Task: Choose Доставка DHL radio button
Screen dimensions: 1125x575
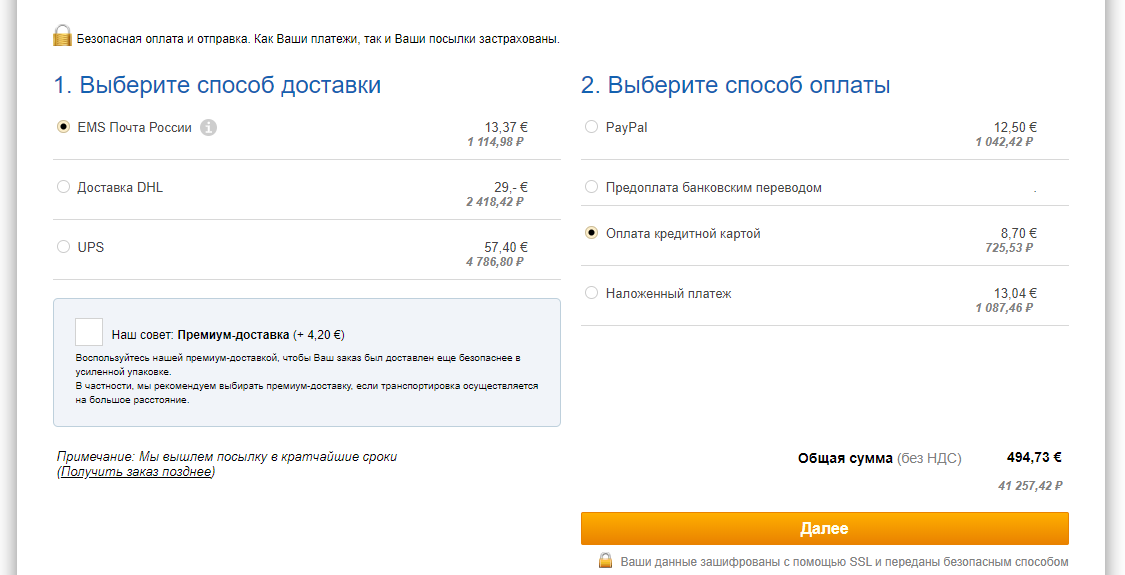Action: pyautogui.click(x=64, y=187)
